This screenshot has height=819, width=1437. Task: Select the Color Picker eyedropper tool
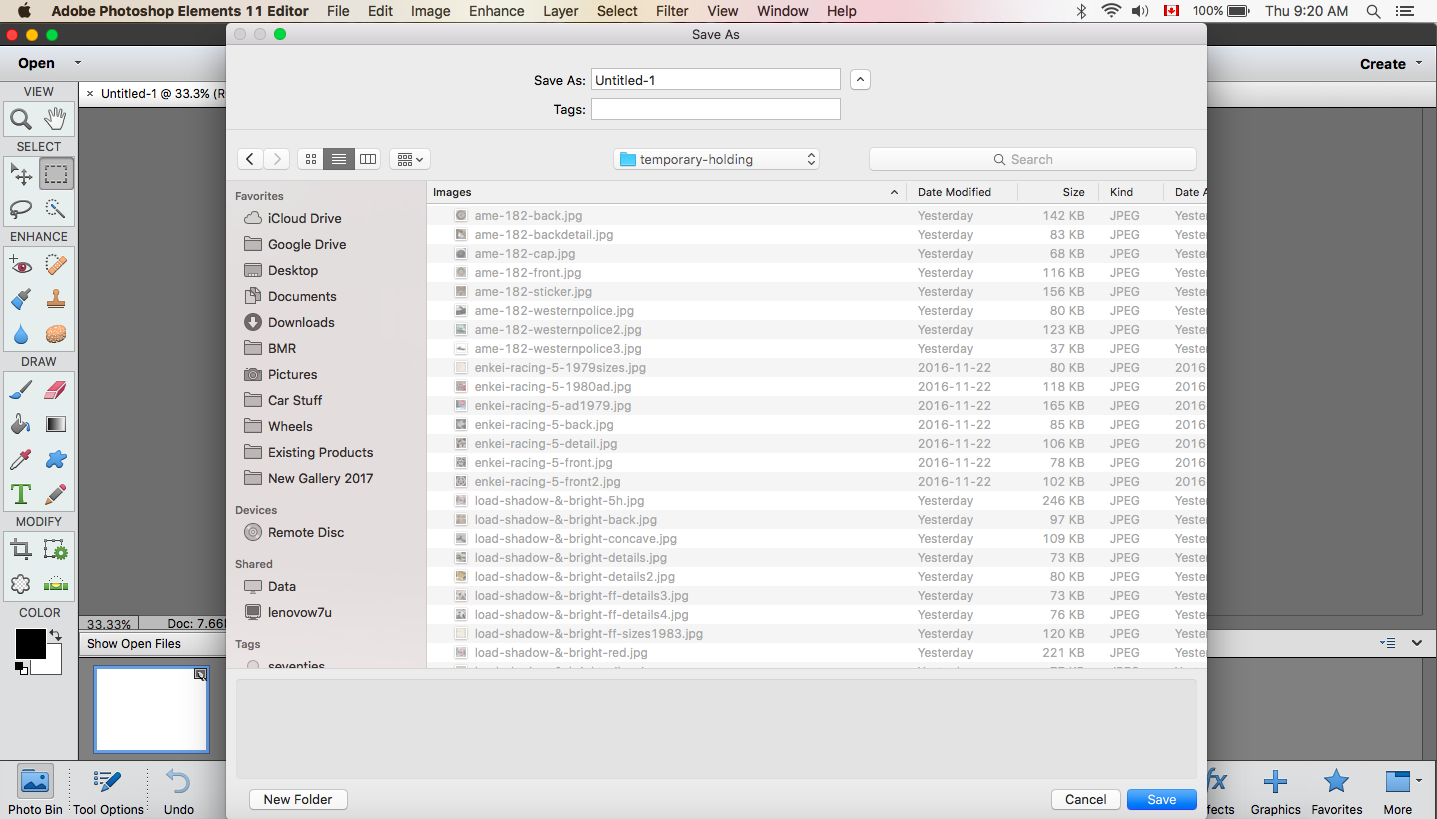[x=21, y=459]
